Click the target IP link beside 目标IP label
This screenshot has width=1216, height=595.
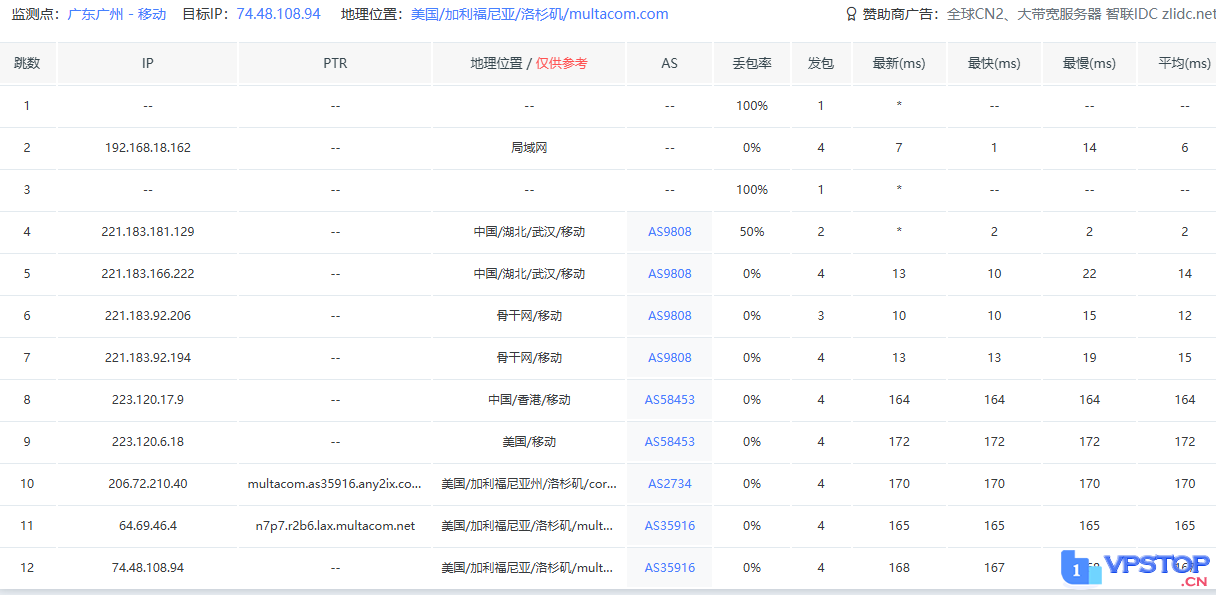click(279, 14)
